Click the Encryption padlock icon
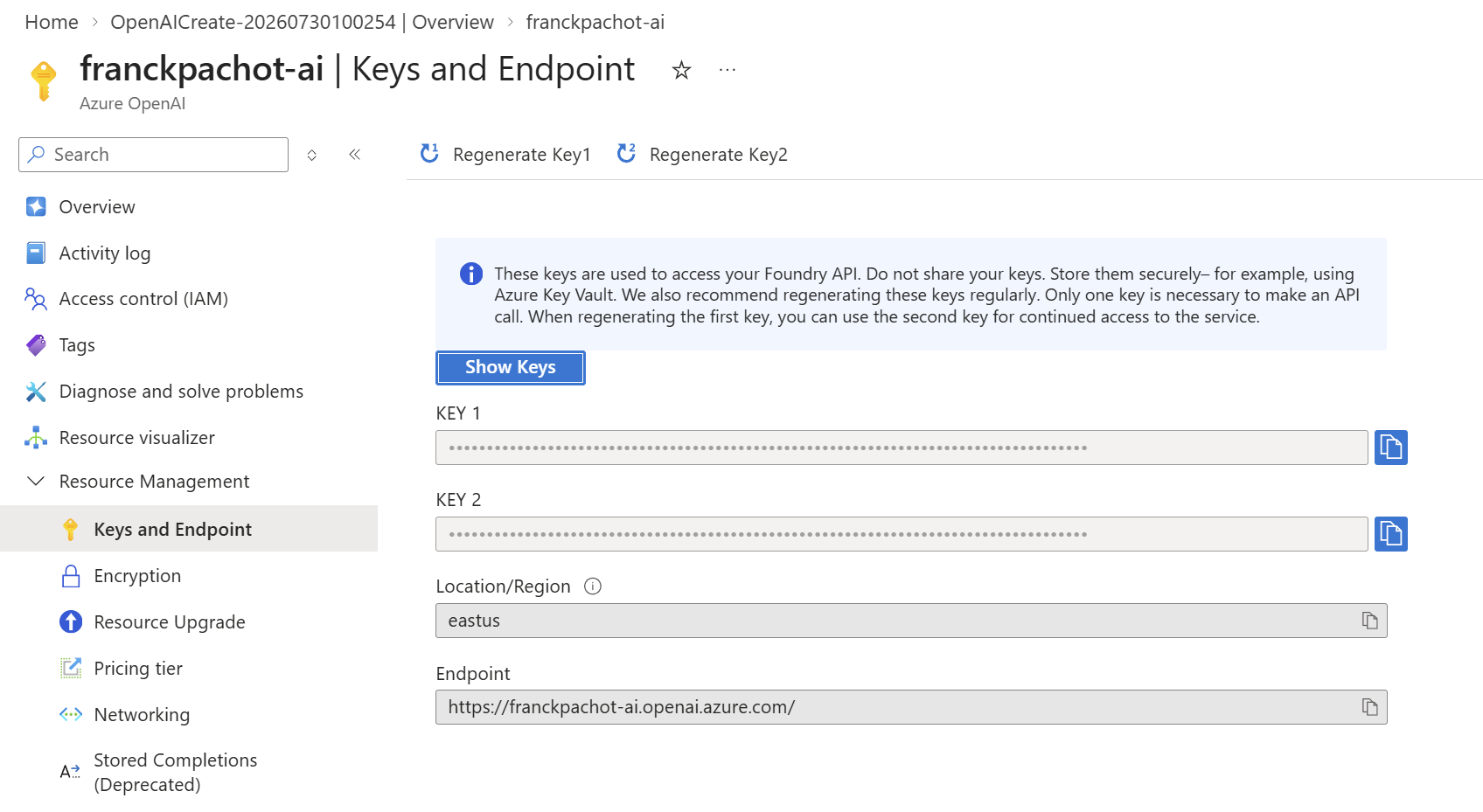Viewport: 1483px width, 812px height. pos(71,576)
